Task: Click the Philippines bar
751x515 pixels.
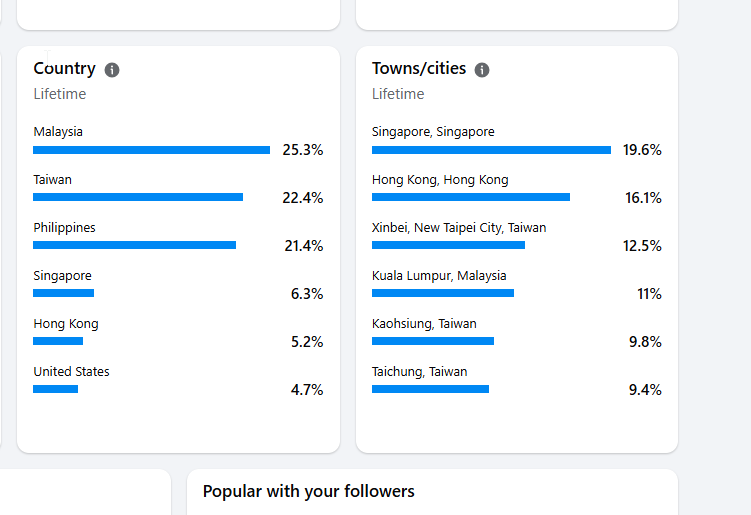Action: (135, 245)
